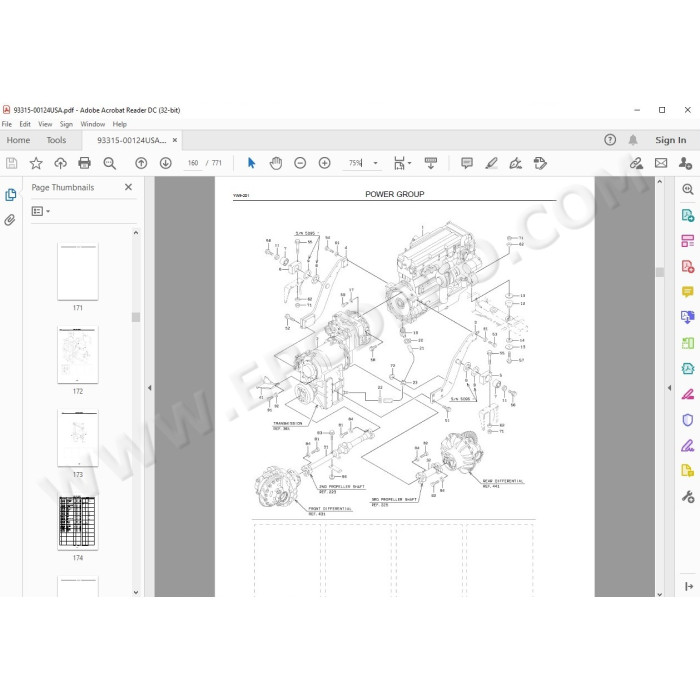
Task: Switch to the Home tab
Action: (18, 140)
